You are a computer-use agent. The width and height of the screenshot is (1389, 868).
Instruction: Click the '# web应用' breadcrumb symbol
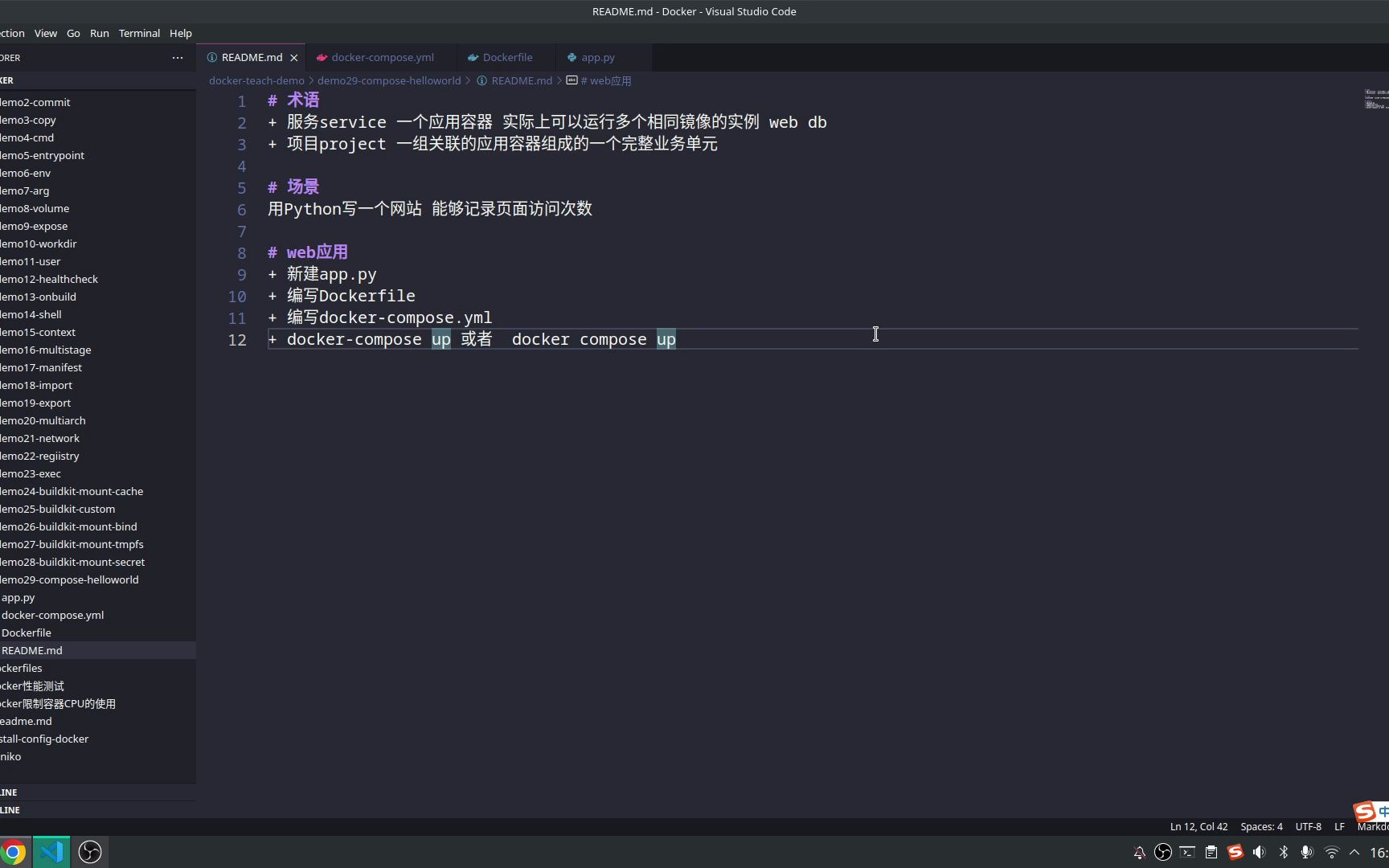[x=599, y=81]
